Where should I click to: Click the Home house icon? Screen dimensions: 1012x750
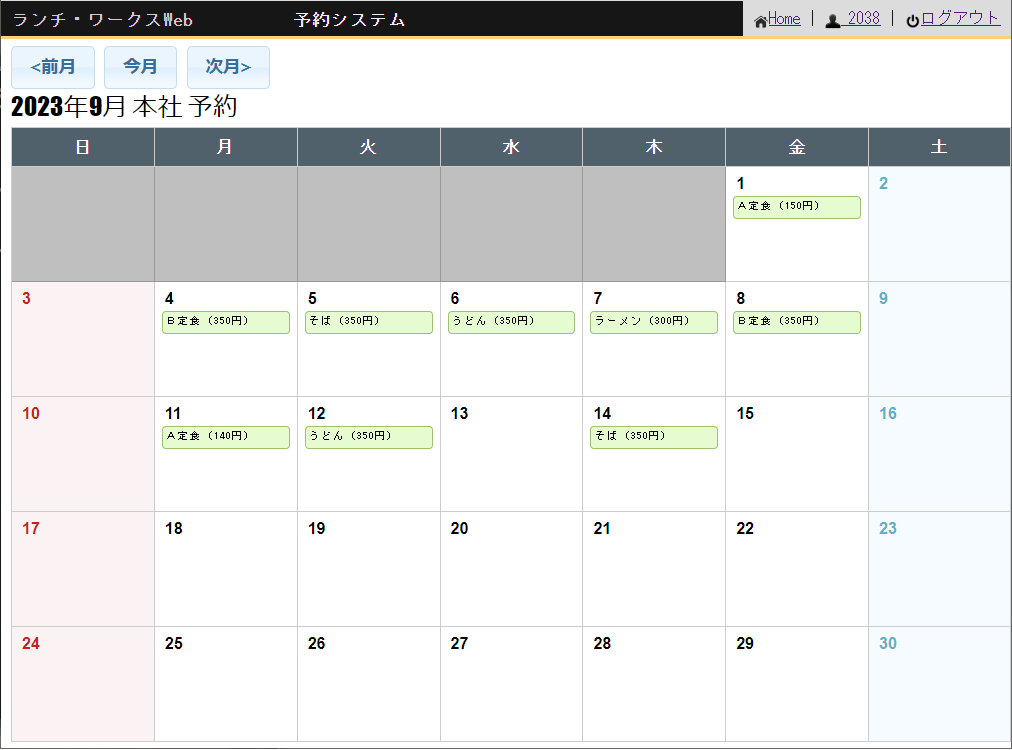[760, 21]
